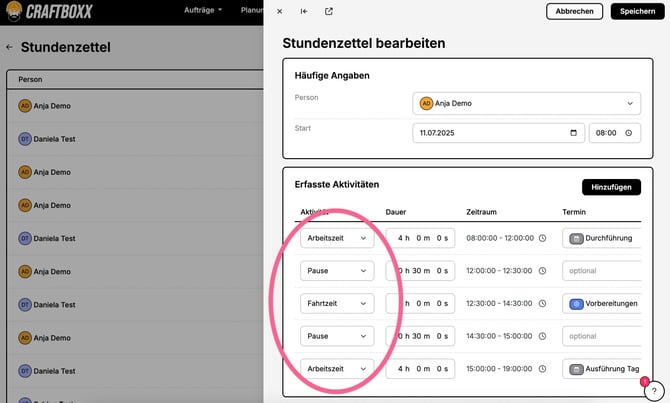The height and width of the screenshot is (403, 670).
Task: Click the clock icon for 14:30:00 - 15:00:00
Action: coord(542,336)
